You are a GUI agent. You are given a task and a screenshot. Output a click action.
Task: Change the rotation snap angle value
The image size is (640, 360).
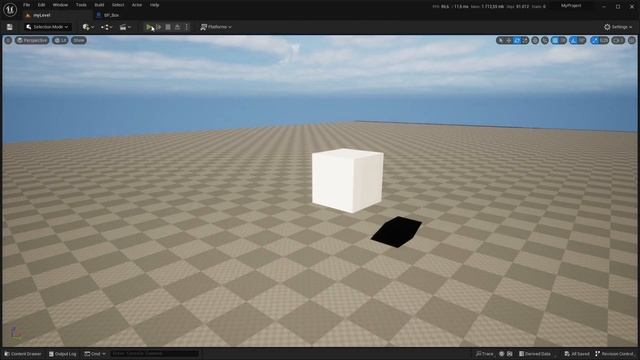tap(582, 40)
